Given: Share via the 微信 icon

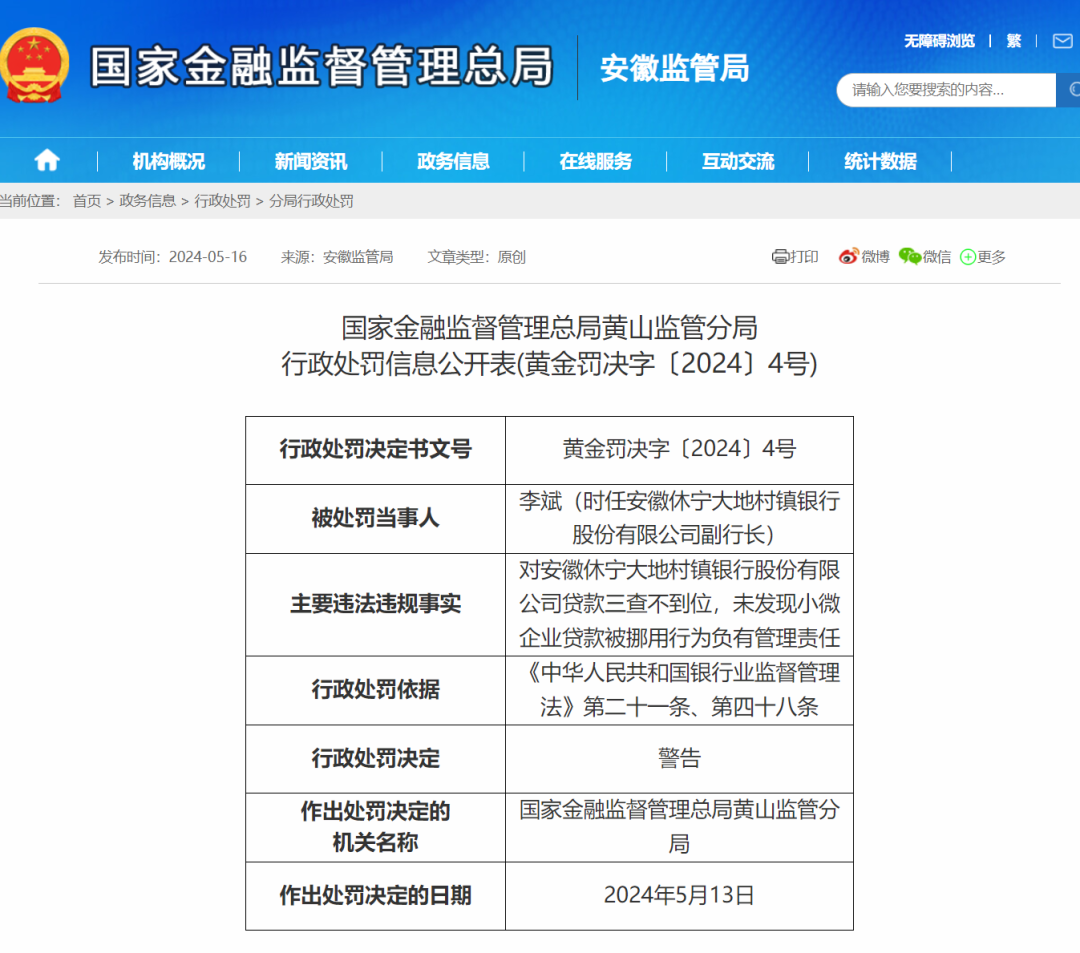Looking at the screenshot, I should coord(909,257).
